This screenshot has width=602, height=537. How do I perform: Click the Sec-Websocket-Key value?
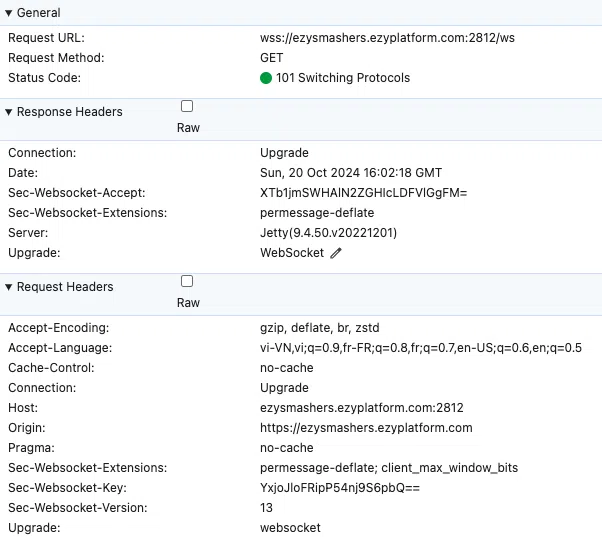pyautogui.click(x=340, y=488)
